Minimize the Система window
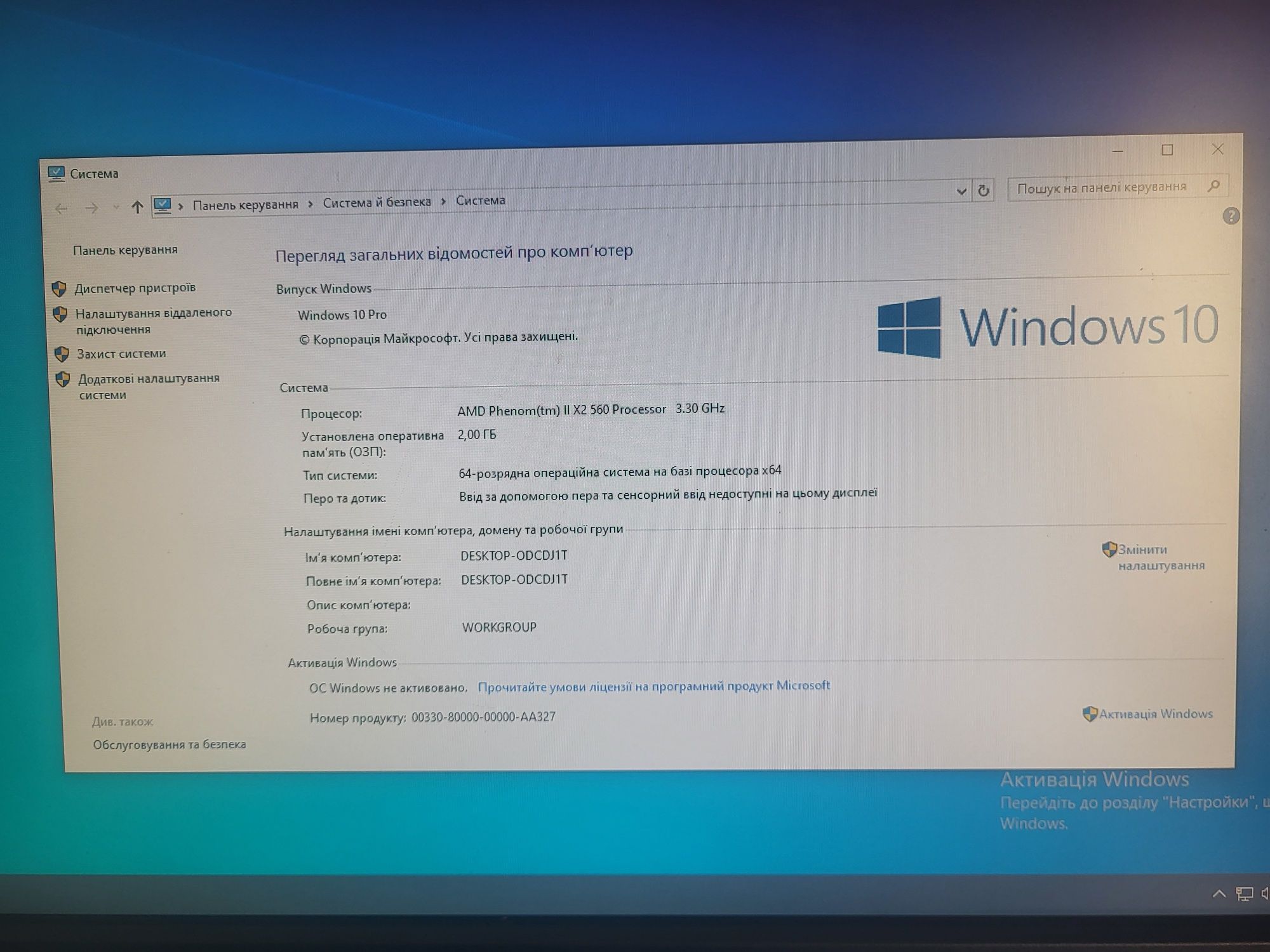Viewport: 1270px width, 952px height. (x=1118, y=152)
